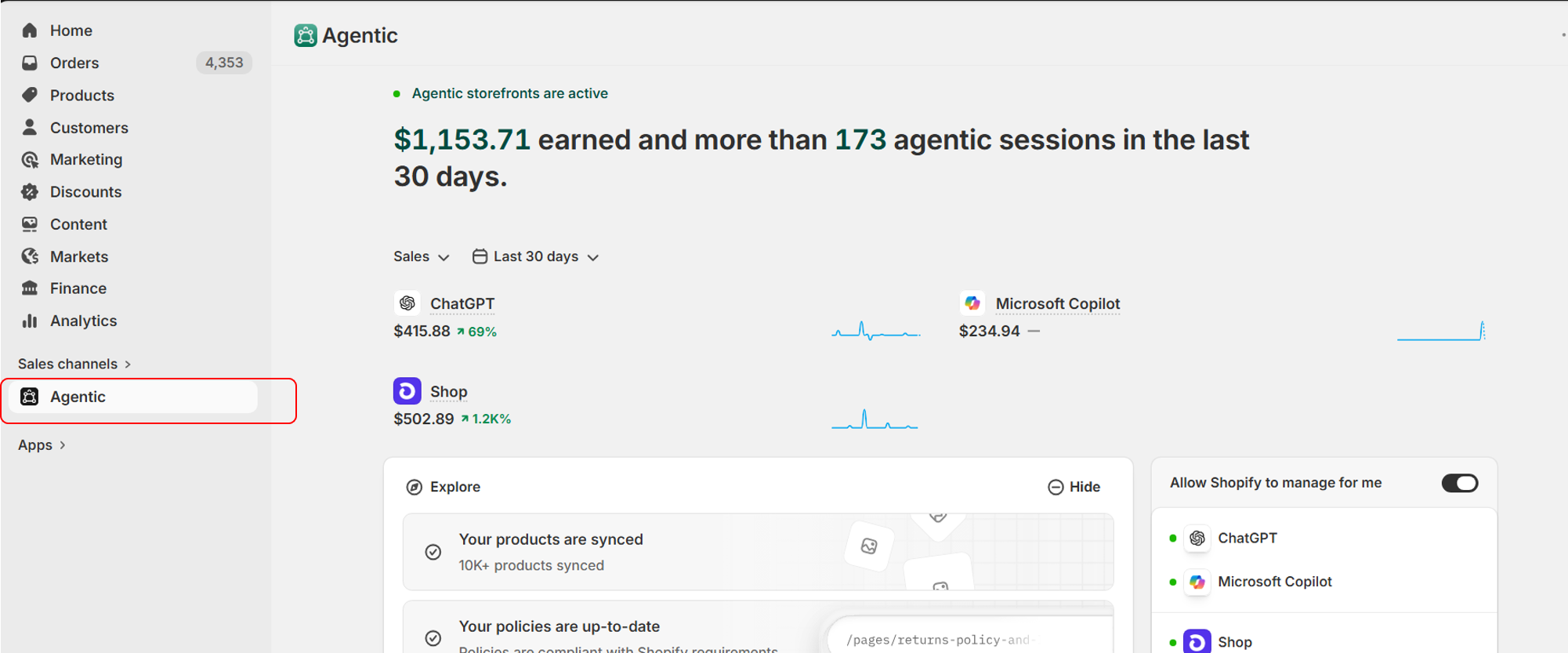Expand the Sales channels section
The width and height of the screenshot is (1568, 653).
point(74,364)
